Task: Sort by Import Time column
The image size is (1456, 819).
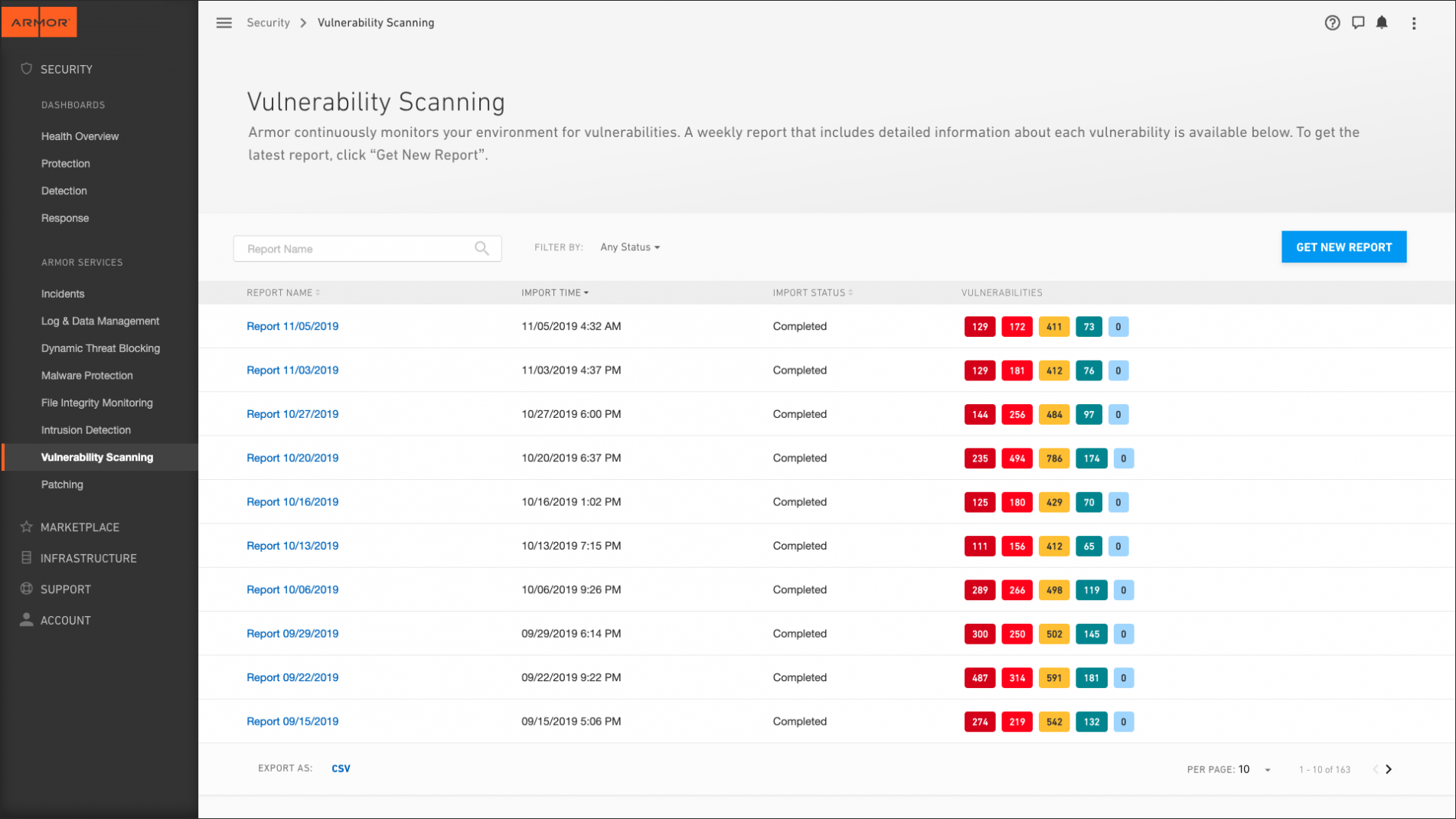Action: click(555, 292)
